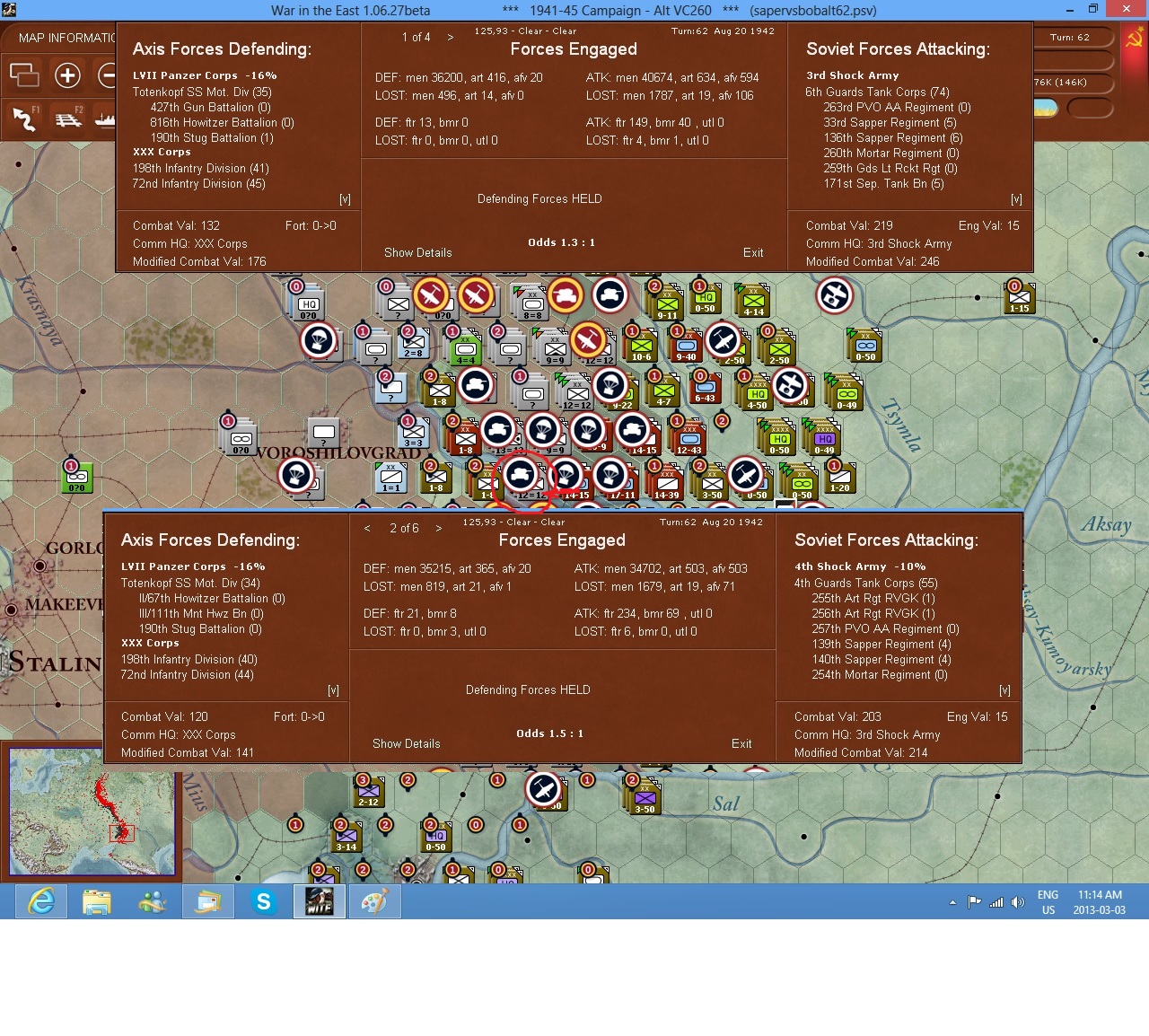This screenshot has height=1036, width=1149.
Task: Open File Explorer from the taskbar
Action: click(x=97, y=901)
